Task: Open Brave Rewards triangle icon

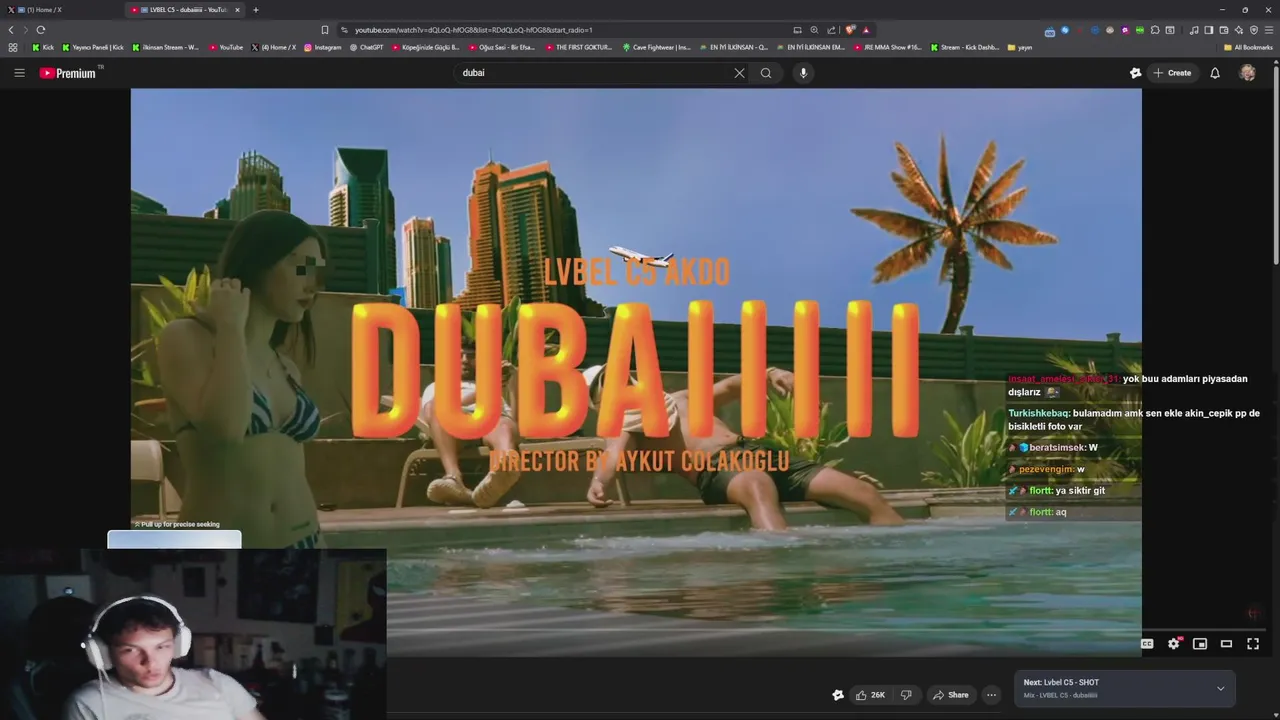Action: pyautogui.click(x=866, y=30)
